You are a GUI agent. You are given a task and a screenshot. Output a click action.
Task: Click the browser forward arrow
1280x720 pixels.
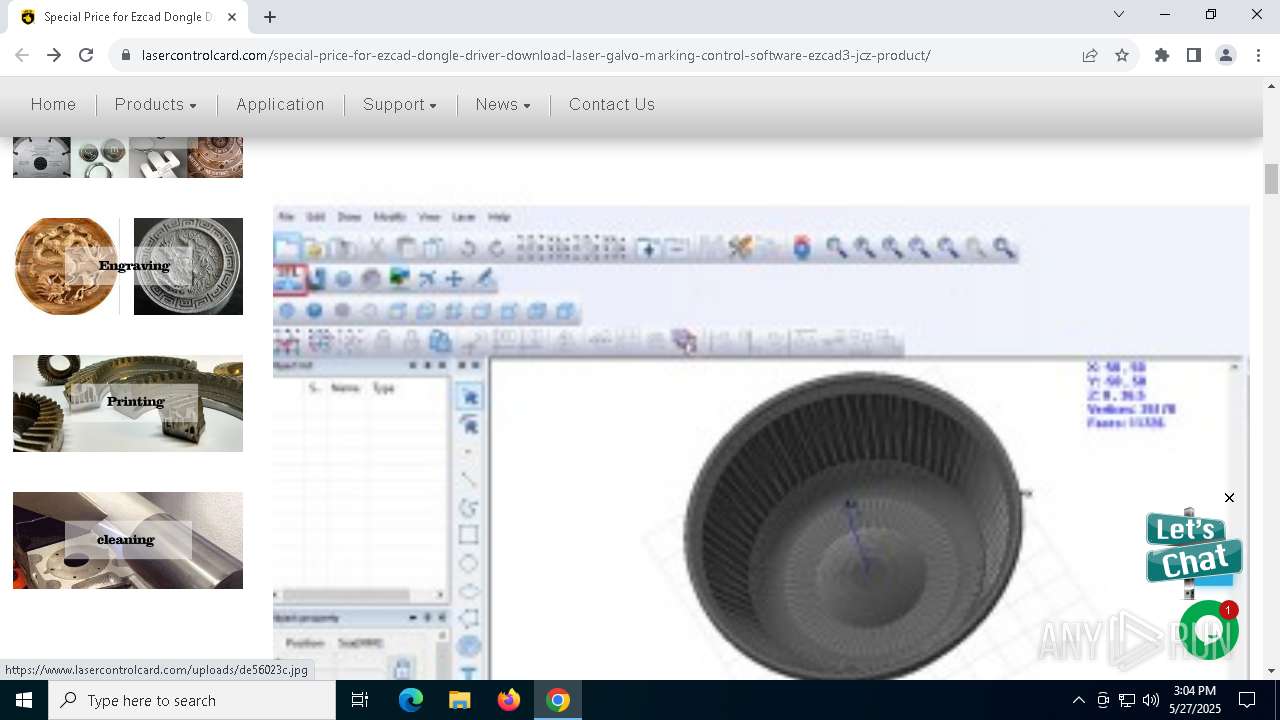54,55
